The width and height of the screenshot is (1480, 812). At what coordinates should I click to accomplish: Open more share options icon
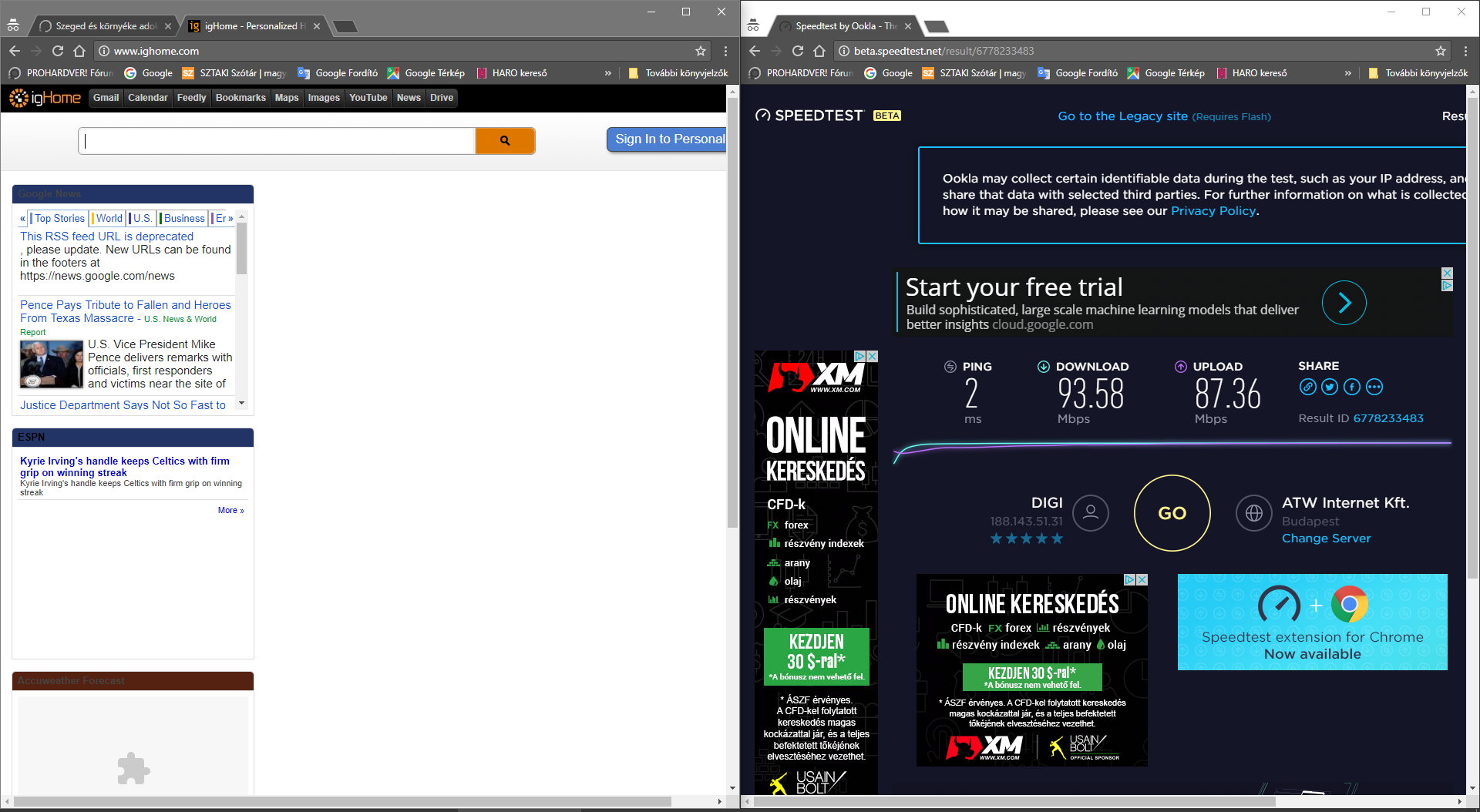(1374, 387)
